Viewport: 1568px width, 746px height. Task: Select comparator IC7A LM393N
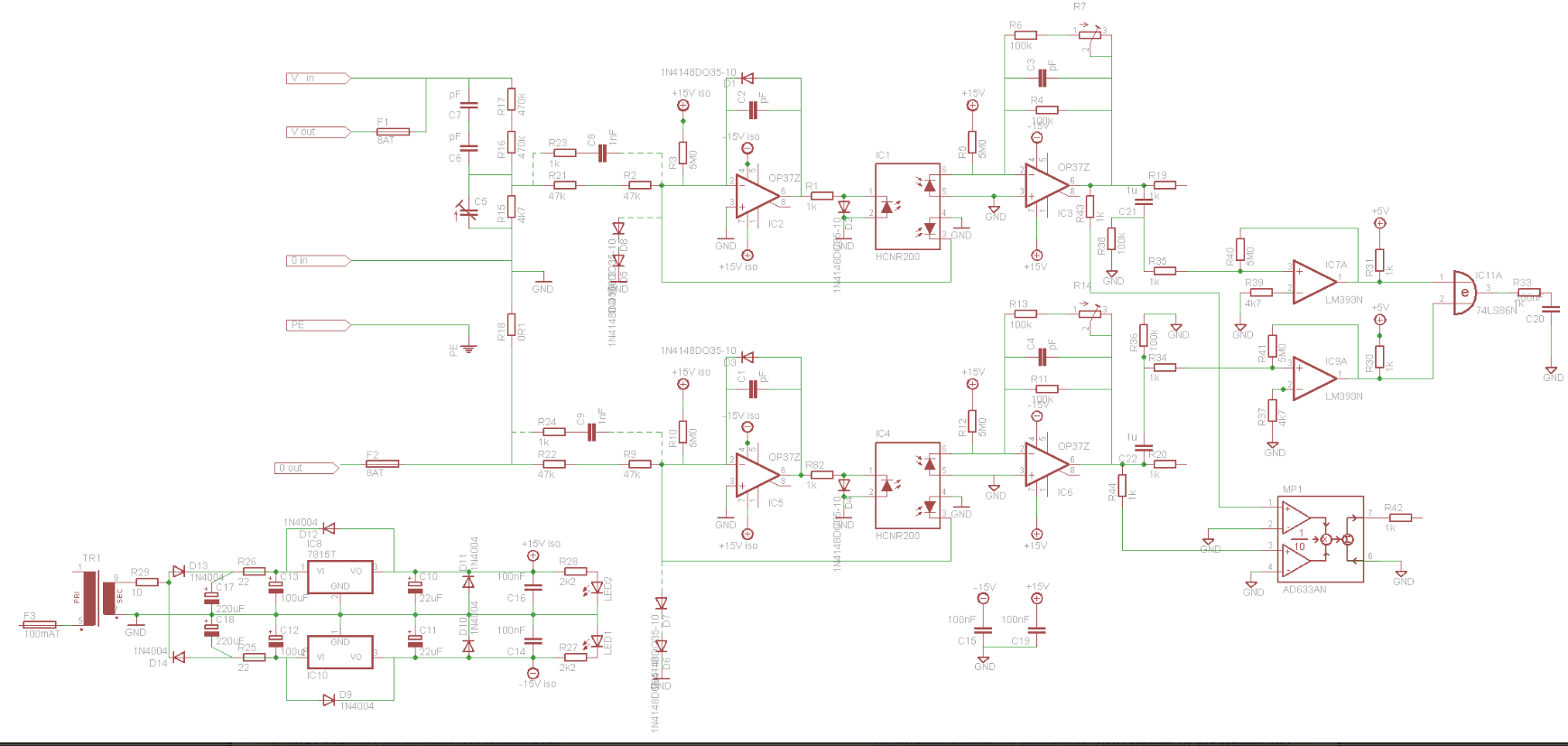click(x=1314, y=282)
